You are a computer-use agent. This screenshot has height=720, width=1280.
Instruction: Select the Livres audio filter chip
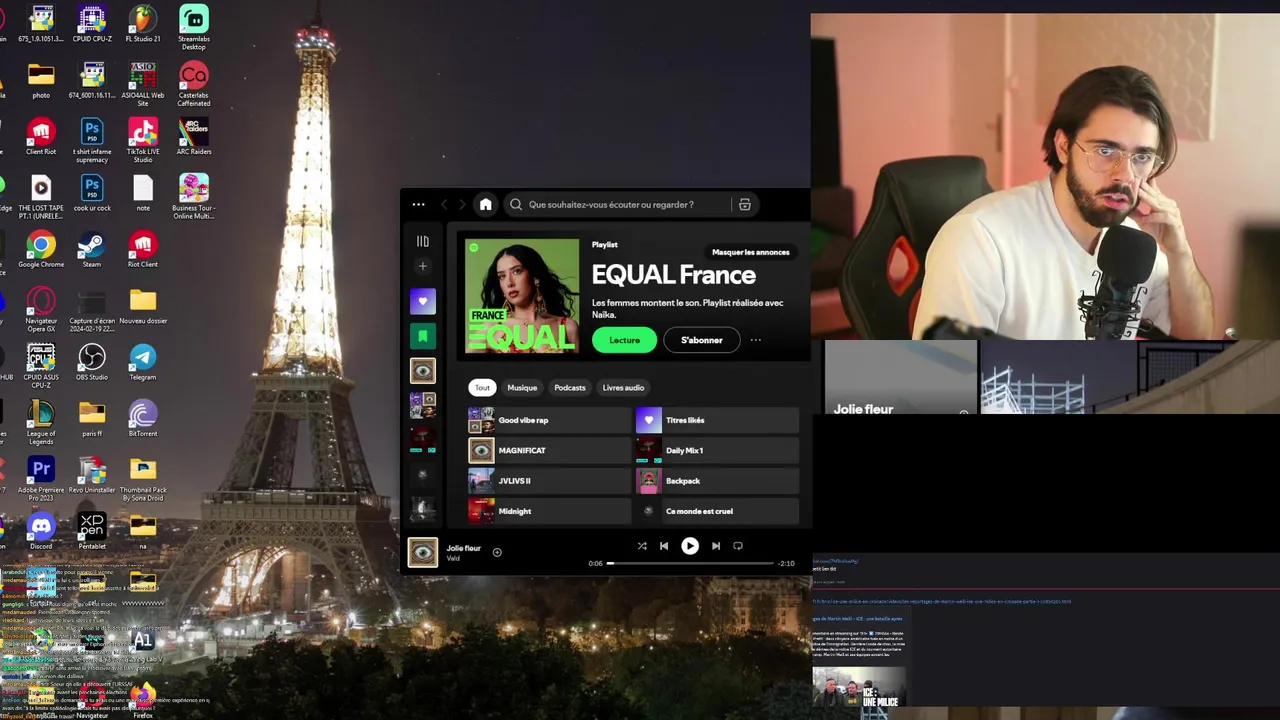pos(623,388)
